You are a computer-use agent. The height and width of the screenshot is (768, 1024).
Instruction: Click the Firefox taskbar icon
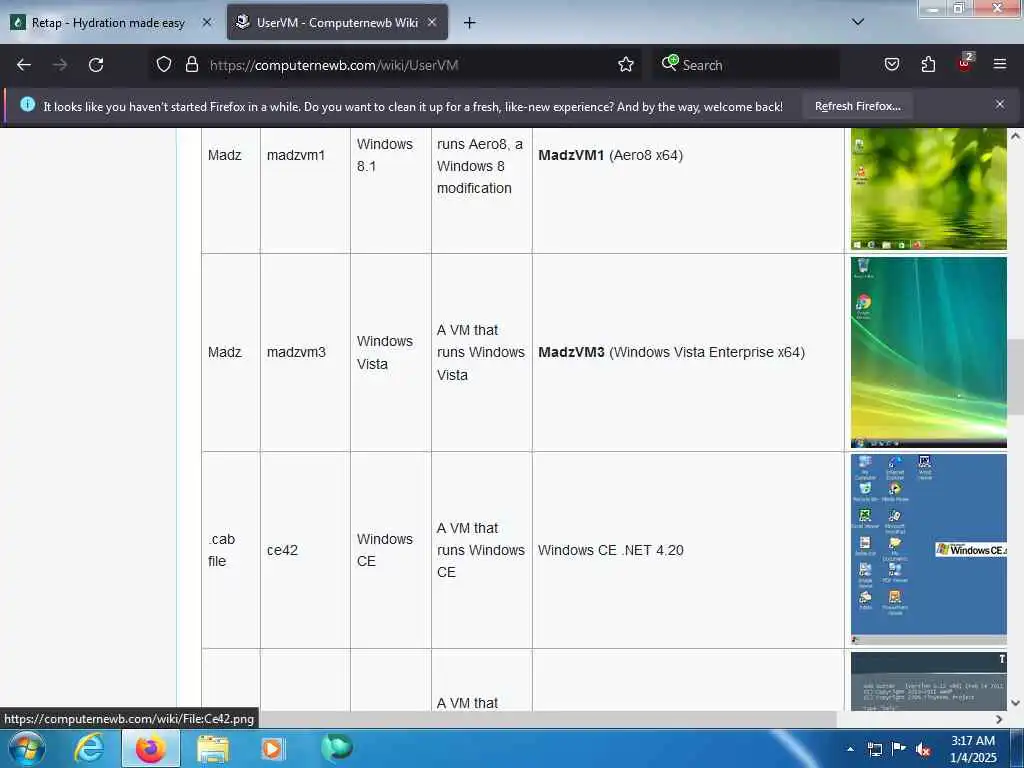[150, 748]
